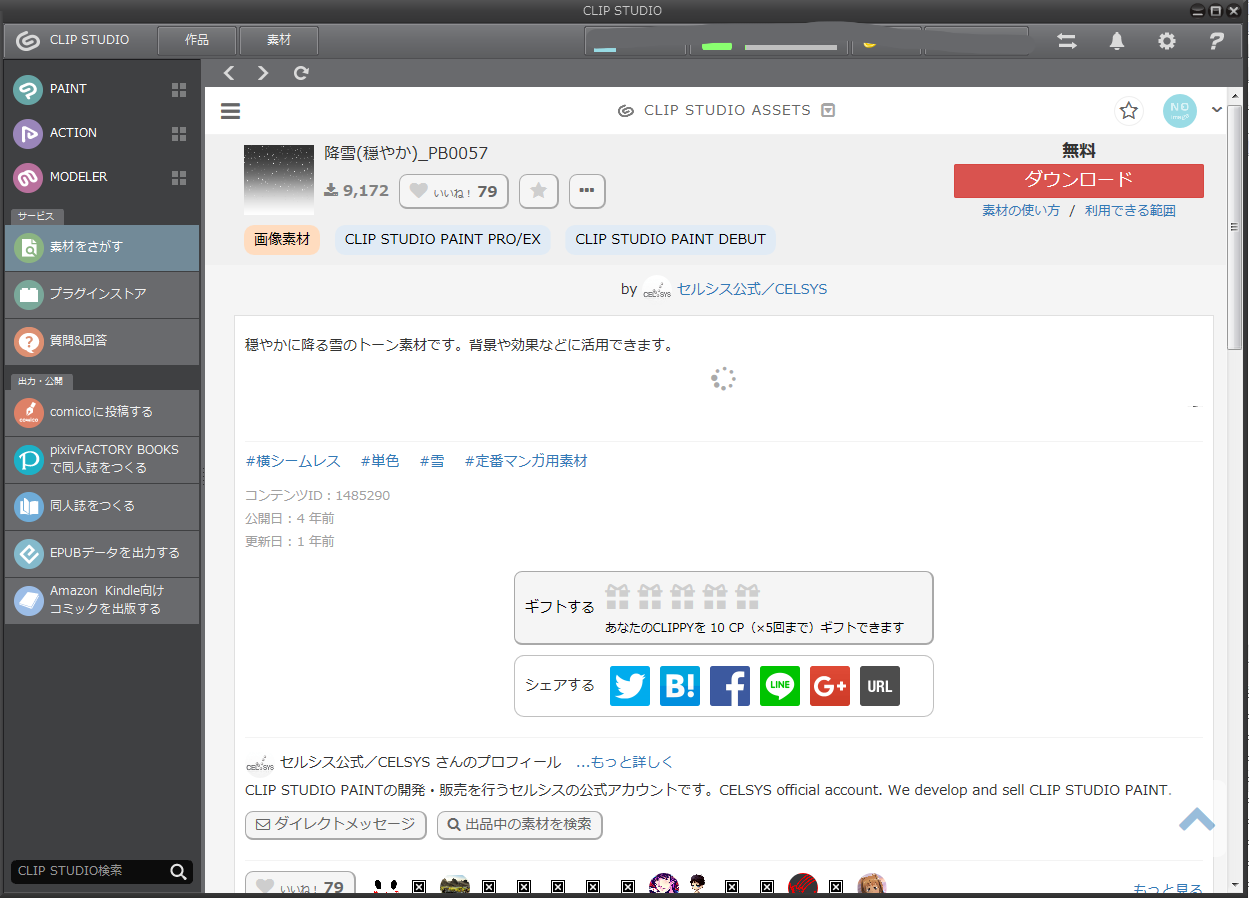Open favorites star in ASSETS header

pos(1129,111)
